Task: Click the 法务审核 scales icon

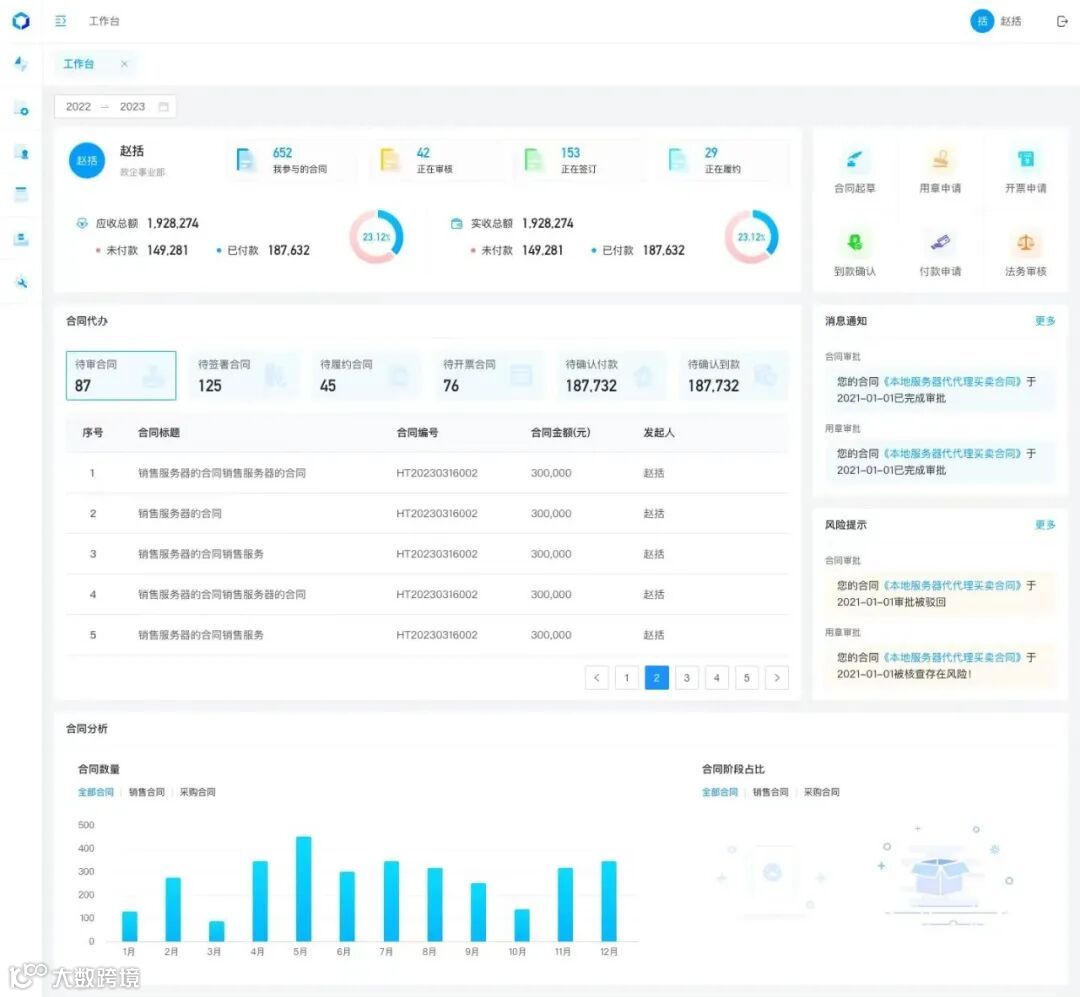Action: coord(1026,243)
